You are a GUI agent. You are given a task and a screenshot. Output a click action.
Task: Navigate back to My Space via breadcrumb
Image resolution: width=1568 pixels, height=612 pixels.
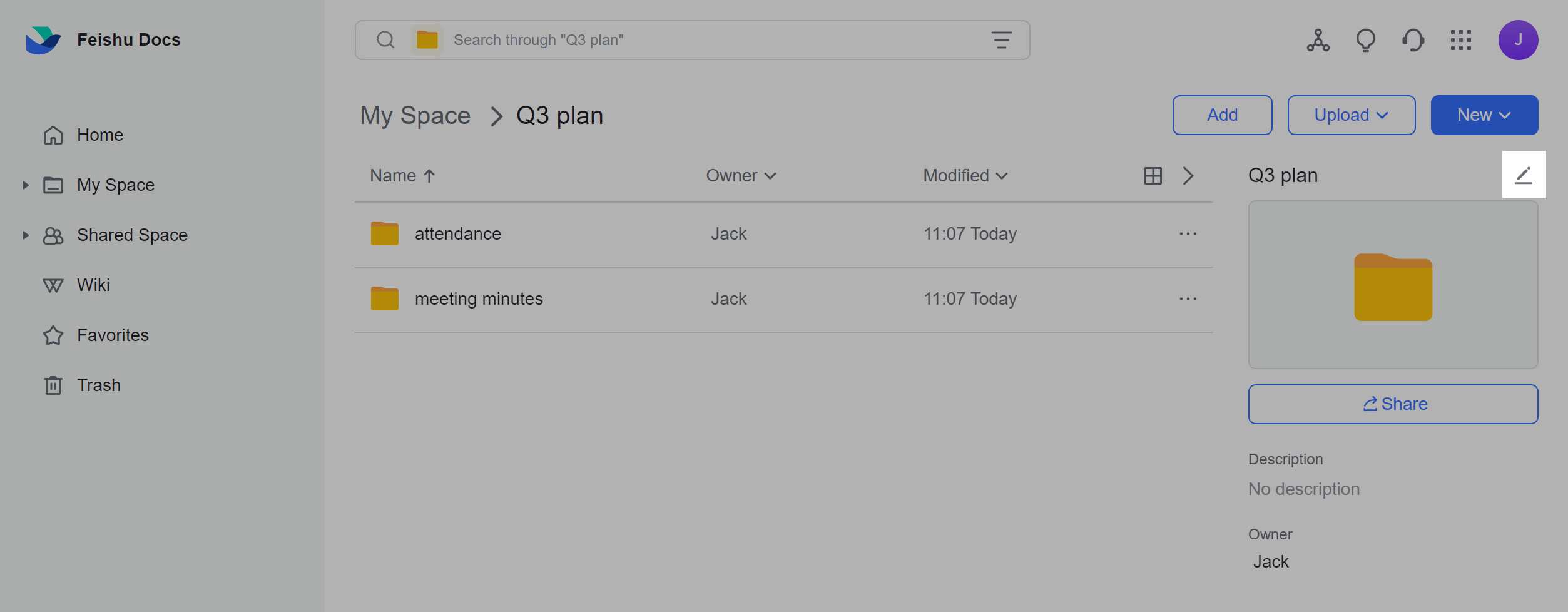coord(415,115)
